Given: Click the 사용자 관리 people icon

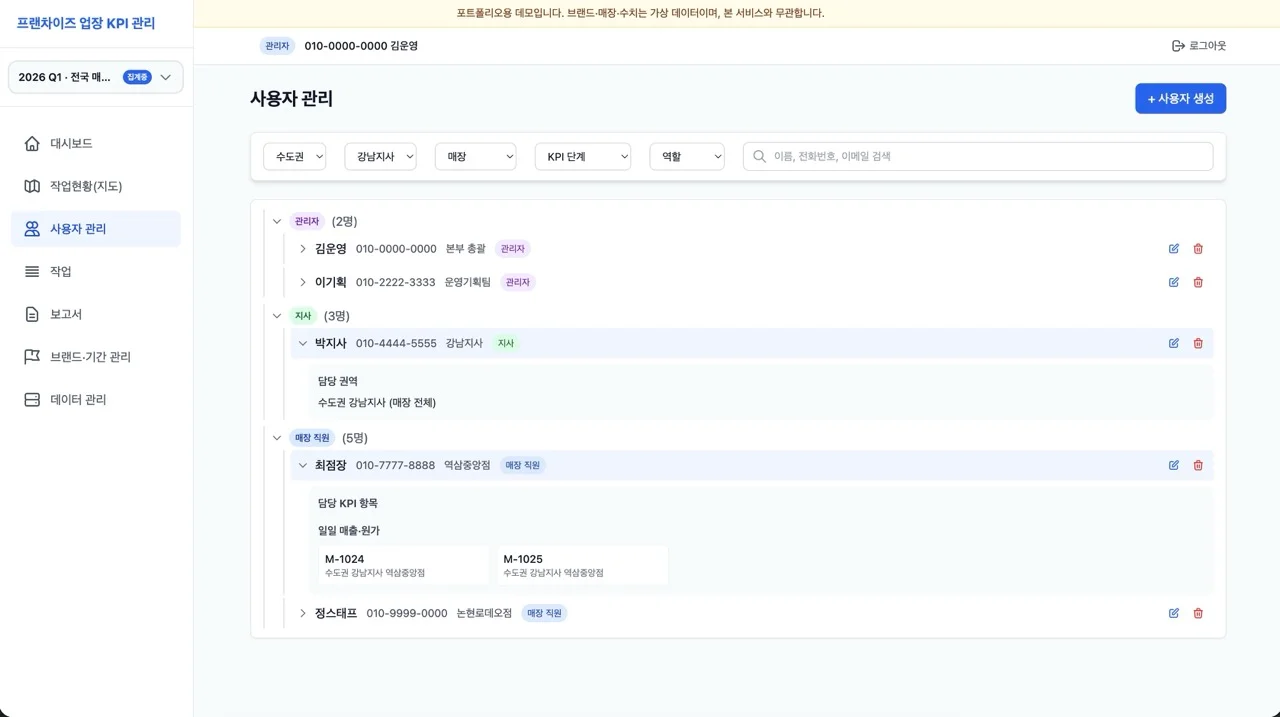Looking at the screenshot, I should point(32,229).
